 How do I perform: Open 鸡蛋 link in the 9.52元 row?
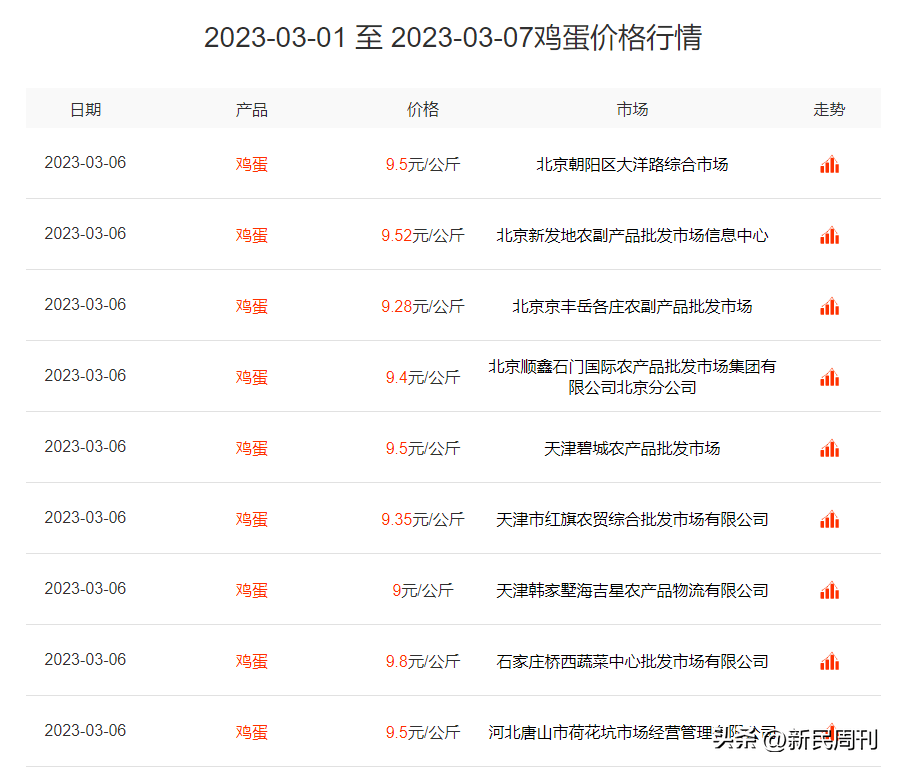coord(251,236)
